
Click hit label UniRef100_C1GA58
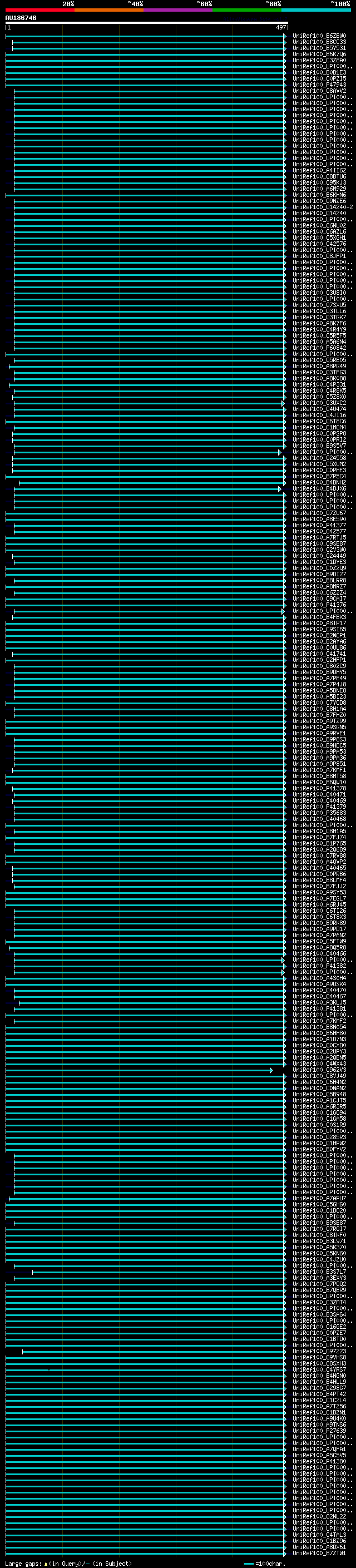(x=319, y=1119)
